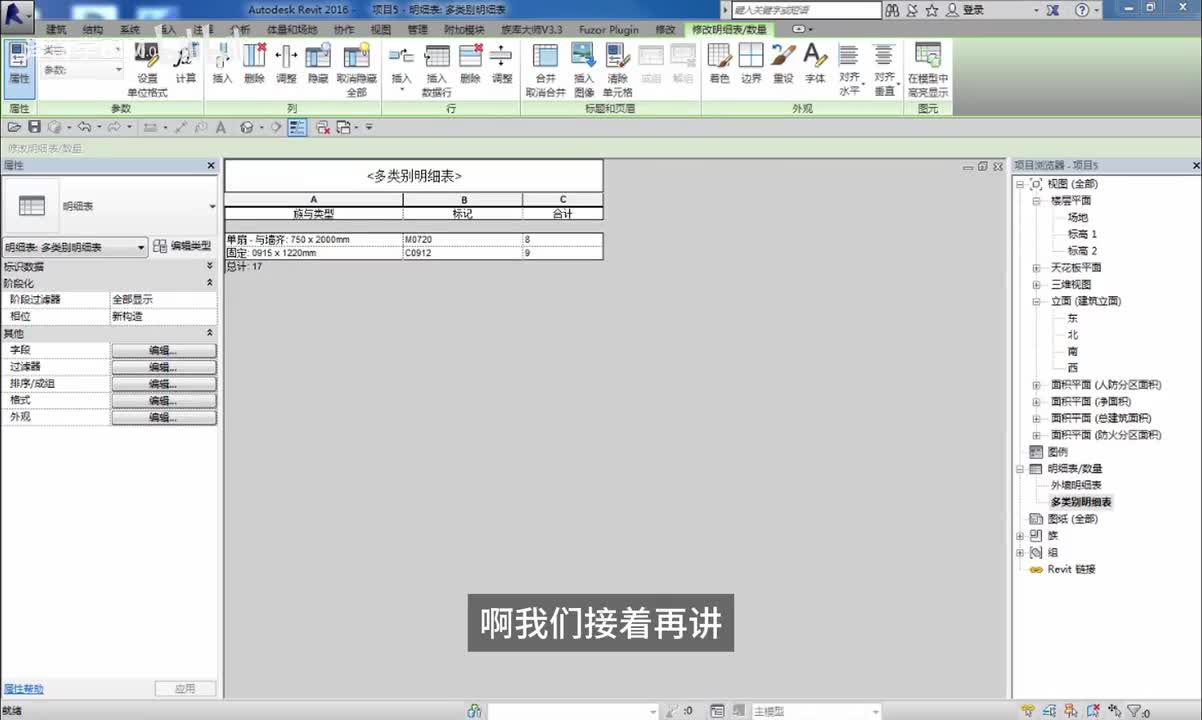Viewport: 1202px width, 720px height.
Task: Click 在模型中高亮显示 highlight icon
Action: (x=928, y=70)
